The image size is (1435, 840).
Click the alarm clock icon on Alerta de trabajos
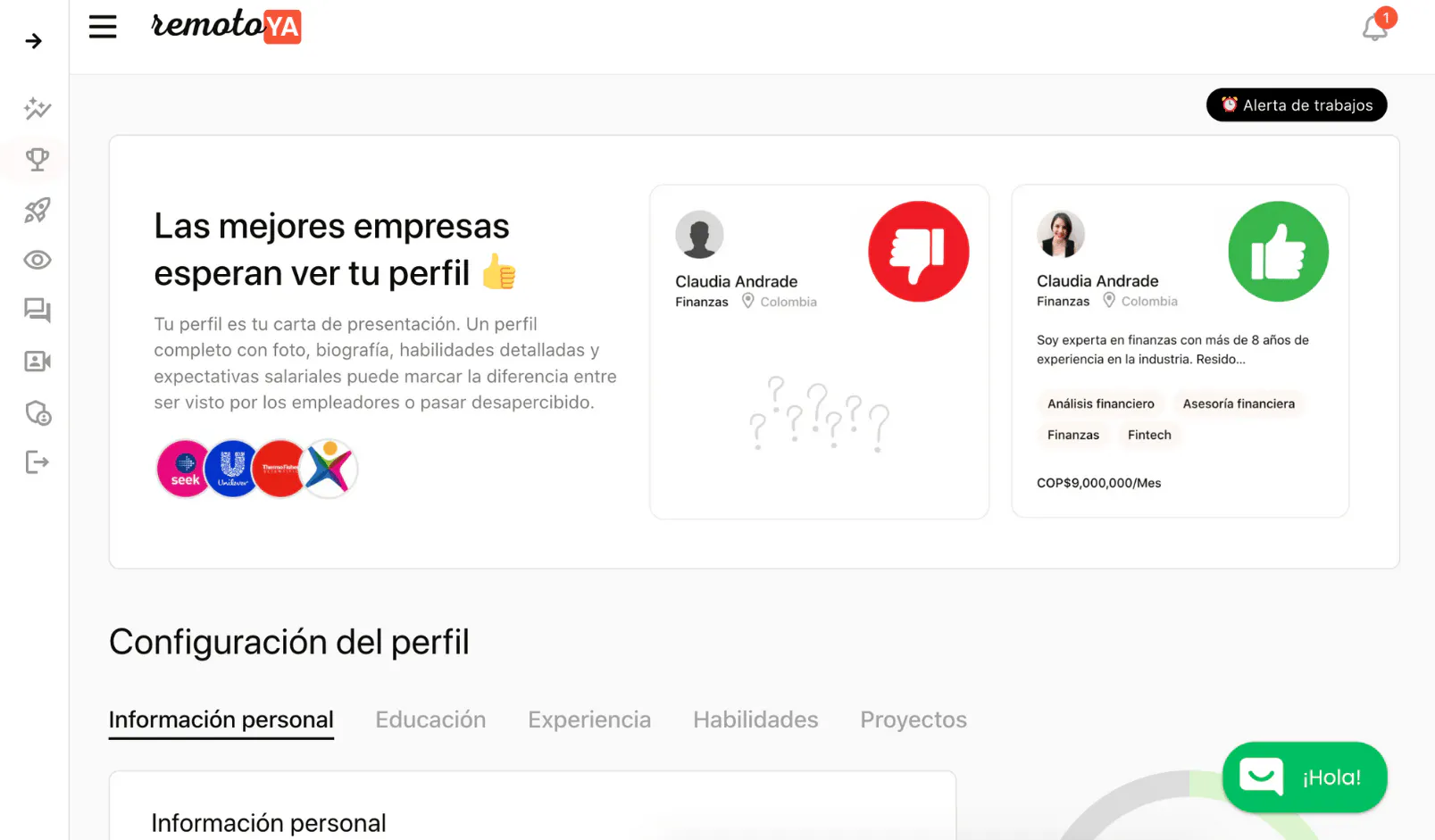click(x=1230, y=104)
